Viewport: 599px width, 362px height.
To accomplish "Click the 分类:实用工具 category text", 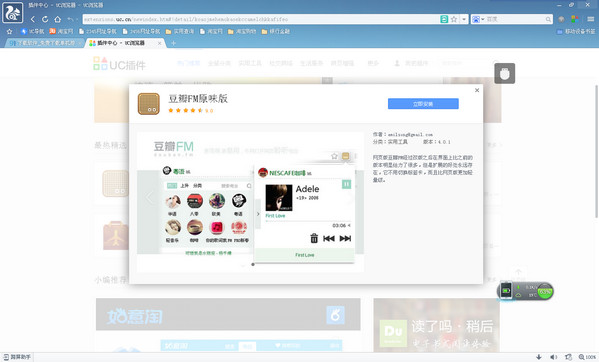I will (390, 142).
